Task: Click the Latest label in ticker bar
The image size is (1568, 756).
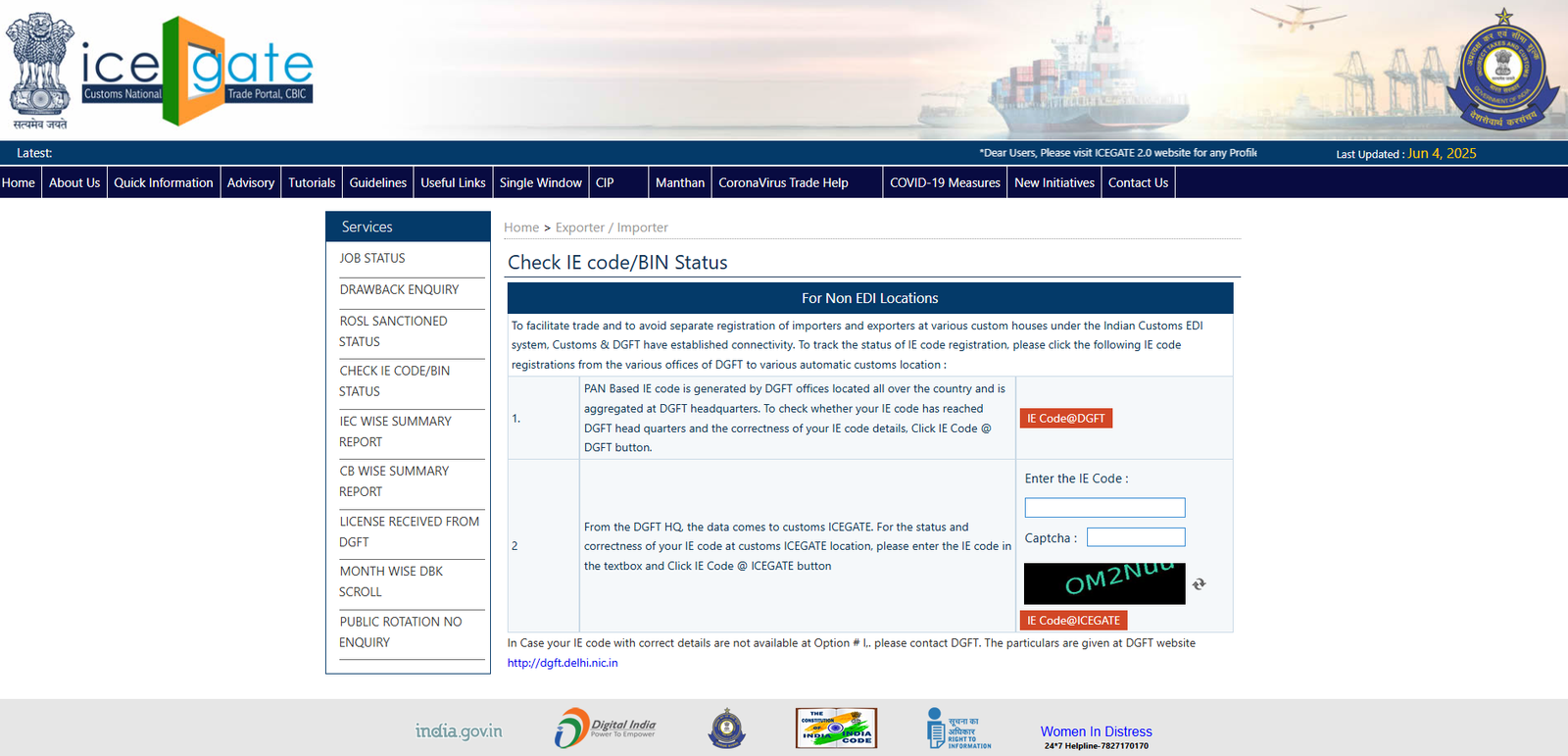Action: pyautogui.click(x=34, y=153)
